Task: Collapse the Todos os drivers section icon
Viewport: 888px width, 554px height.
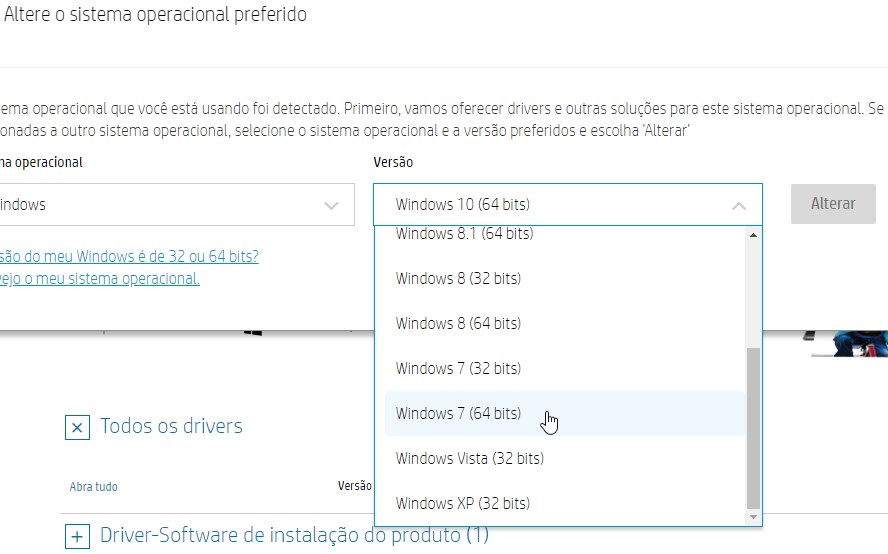Action: (x=77, y=428)
